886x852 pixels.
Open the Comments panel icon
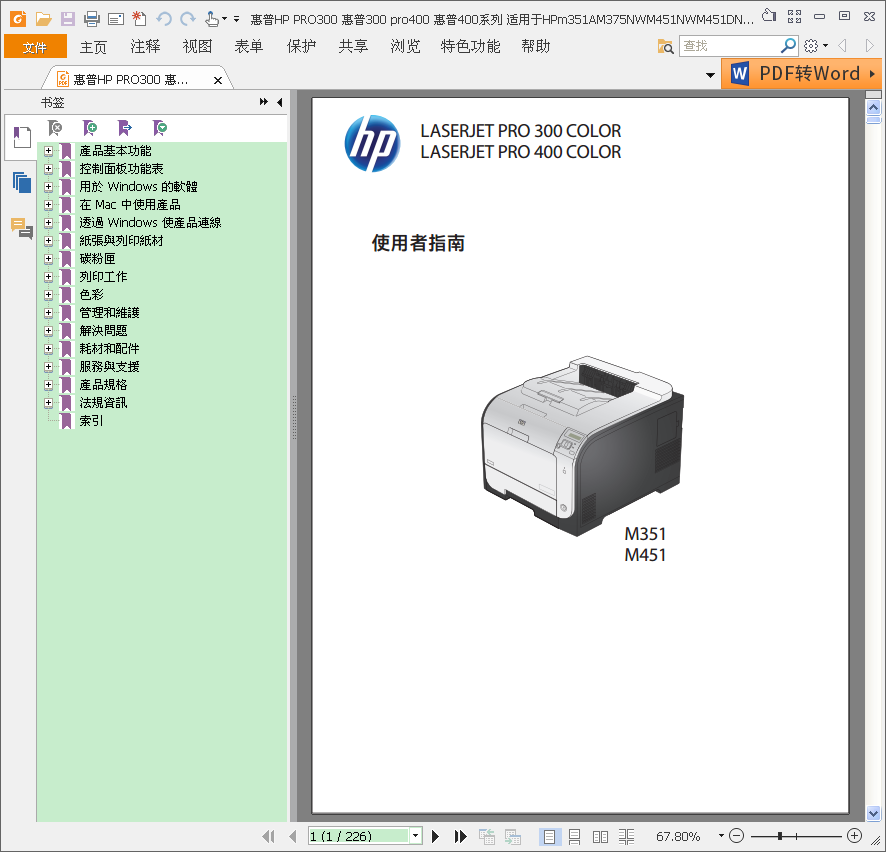21,228
